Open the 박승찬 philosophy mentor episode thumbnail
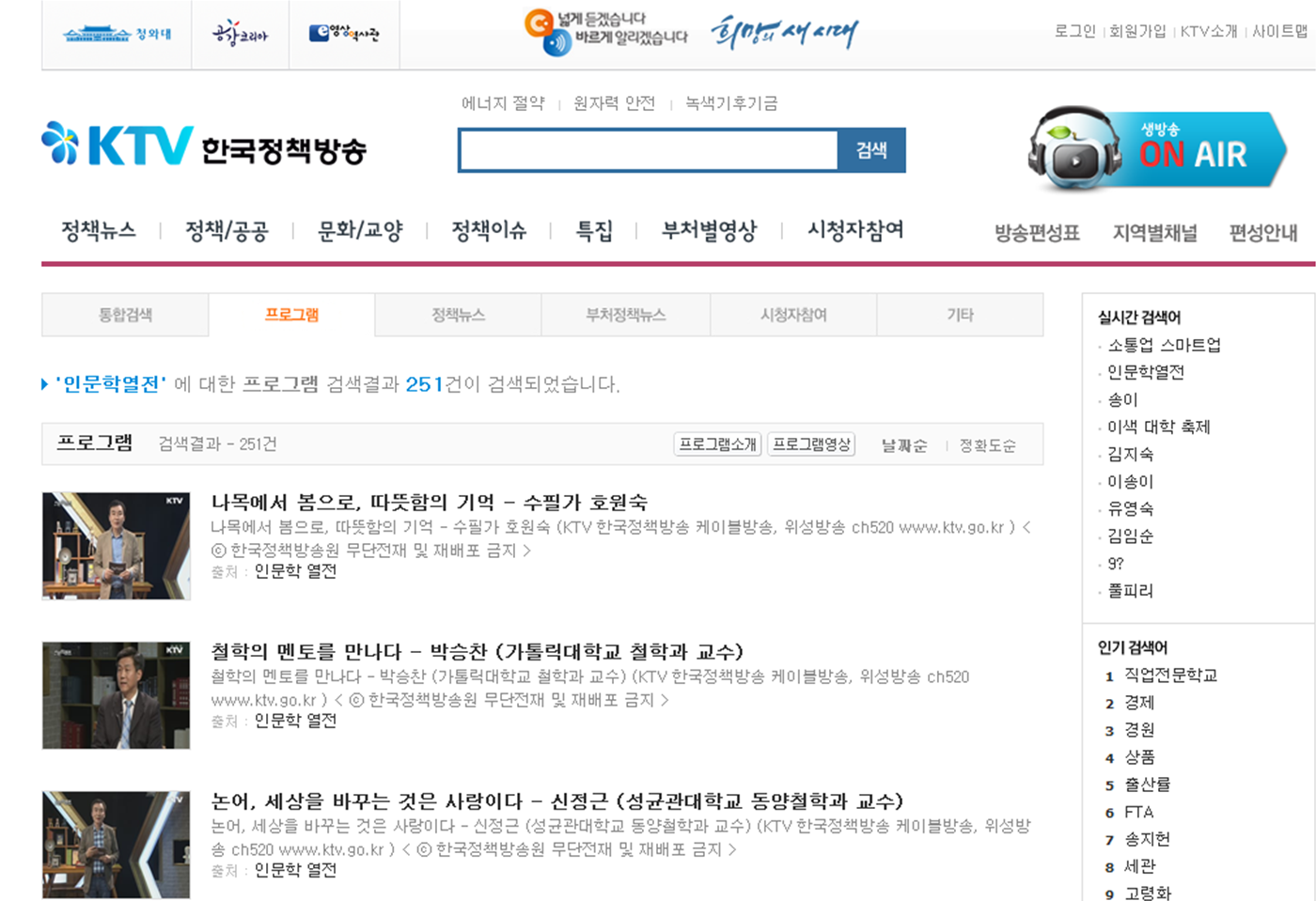This screenshot has width=1316, height=901. point(117,695)
